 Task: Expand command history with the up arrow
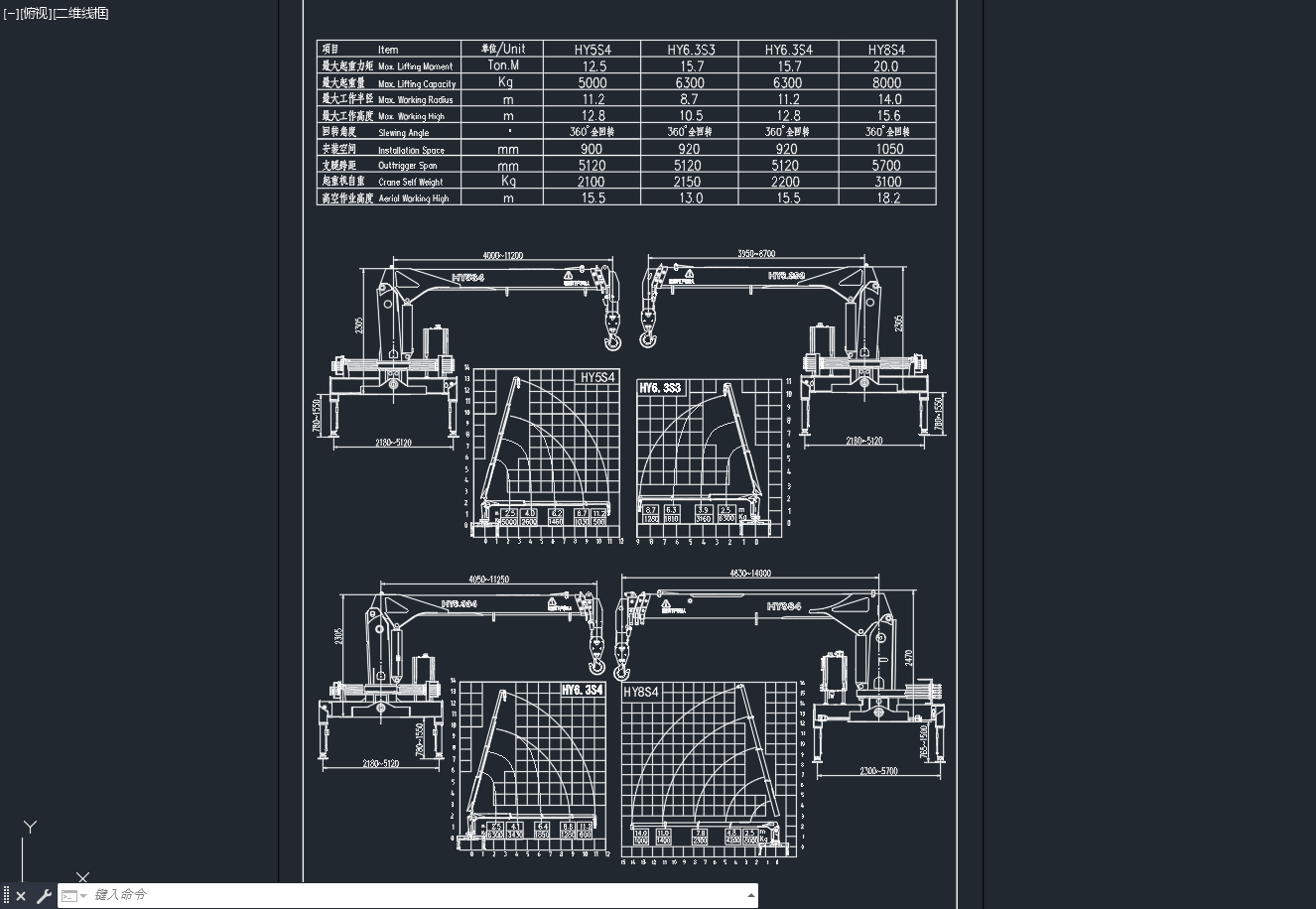(750, 895)
